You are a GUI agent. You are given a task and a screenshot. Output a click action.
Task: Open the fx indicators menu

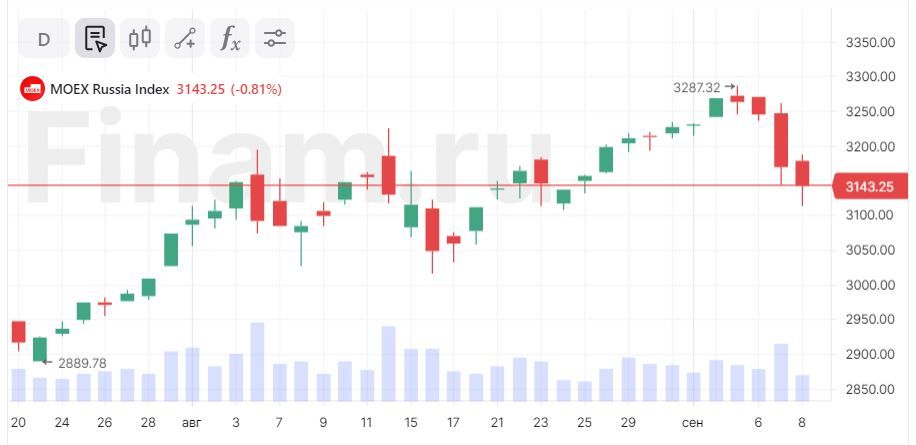(230, 39)
